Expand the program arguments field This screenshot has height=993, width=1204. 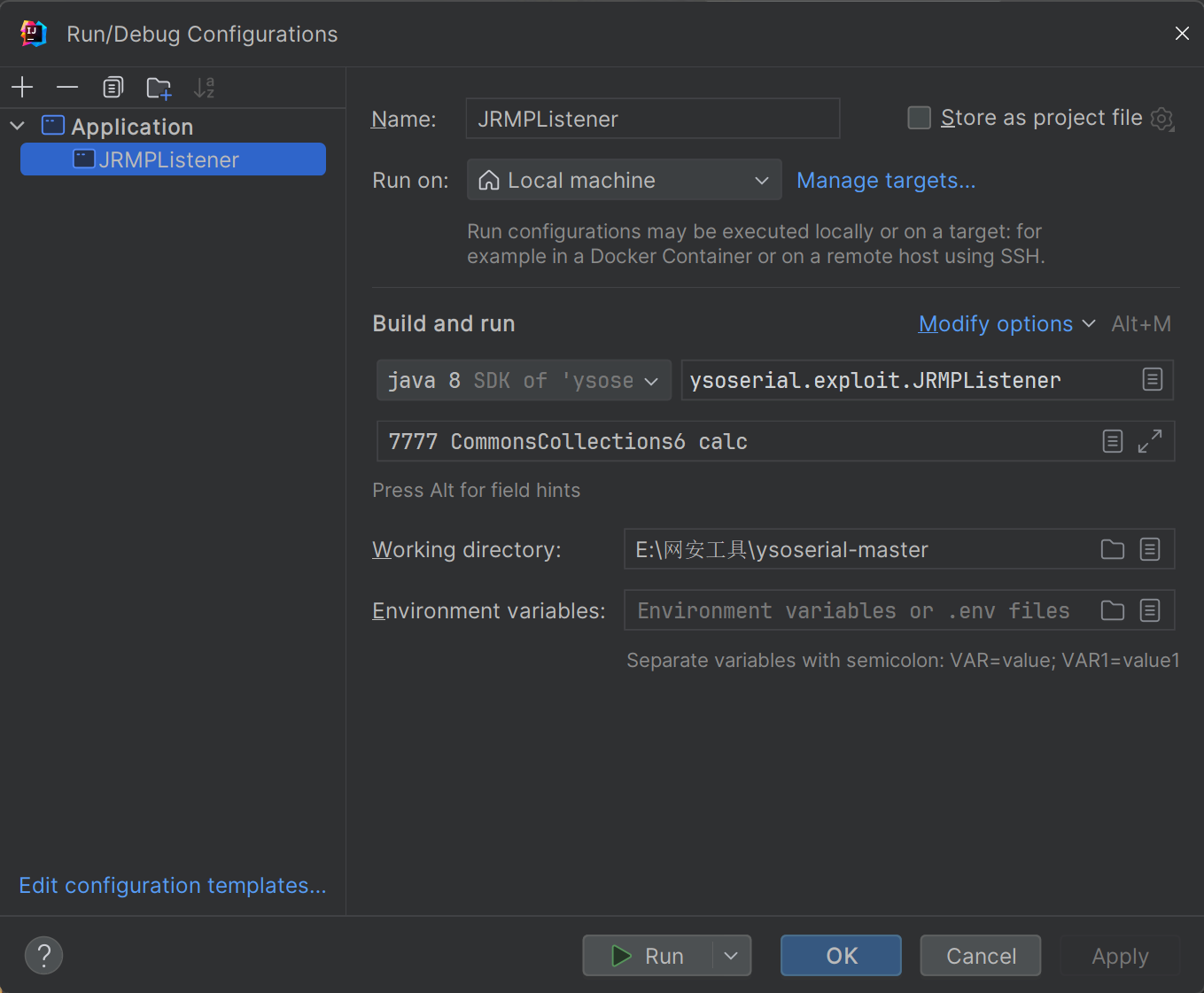(1150, 441)
